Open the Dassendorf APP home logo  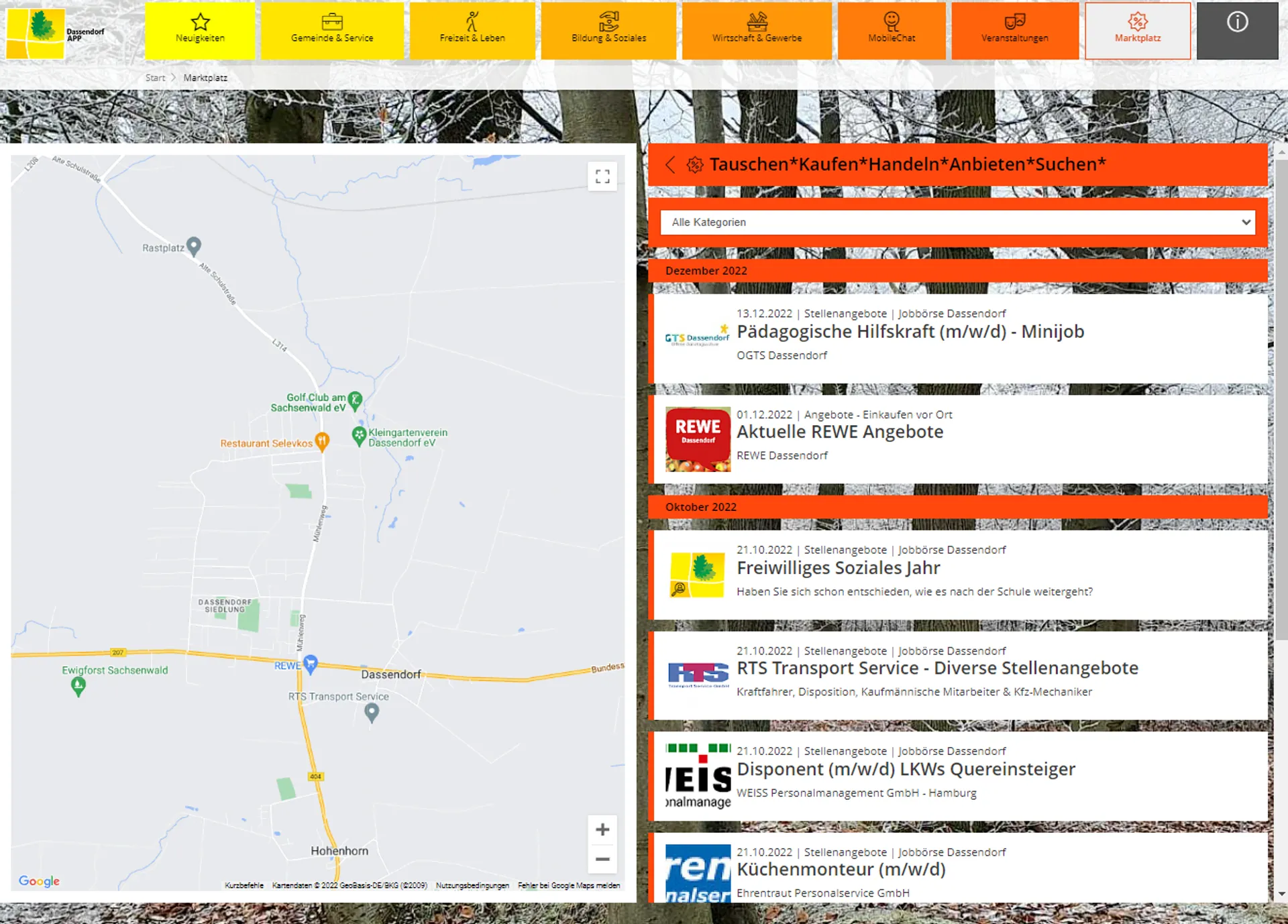56,34
